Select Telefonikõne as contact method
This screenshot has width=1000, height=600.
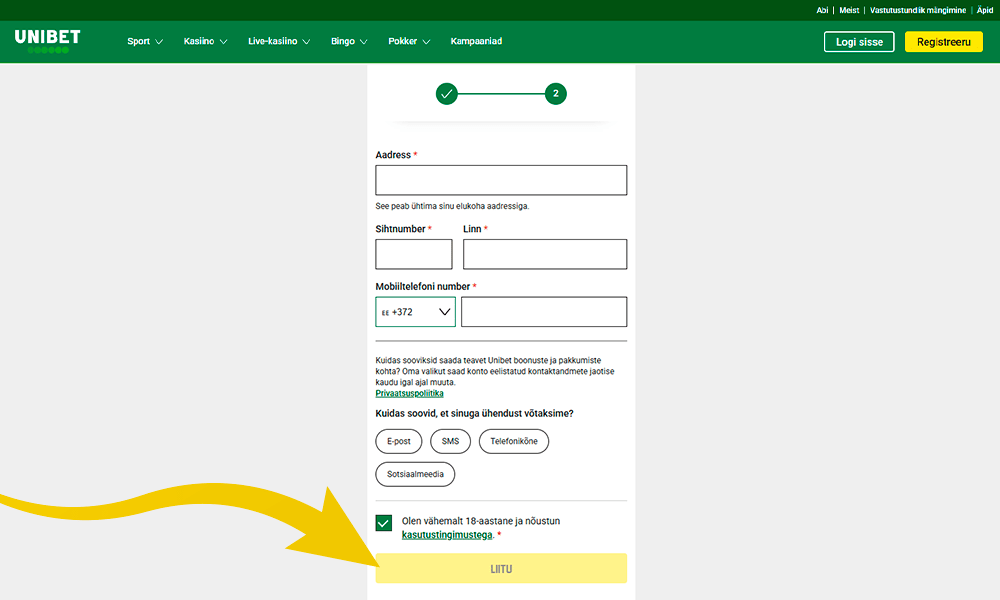(x=513, y=441)
